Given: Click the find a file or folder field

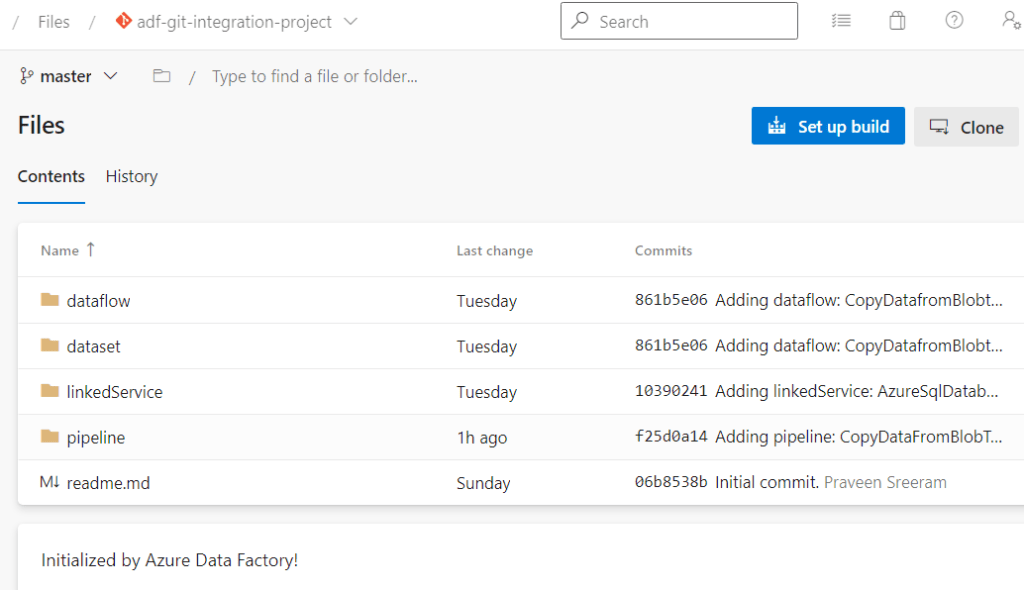Looking at the screenshot, I should pos(315,75).
